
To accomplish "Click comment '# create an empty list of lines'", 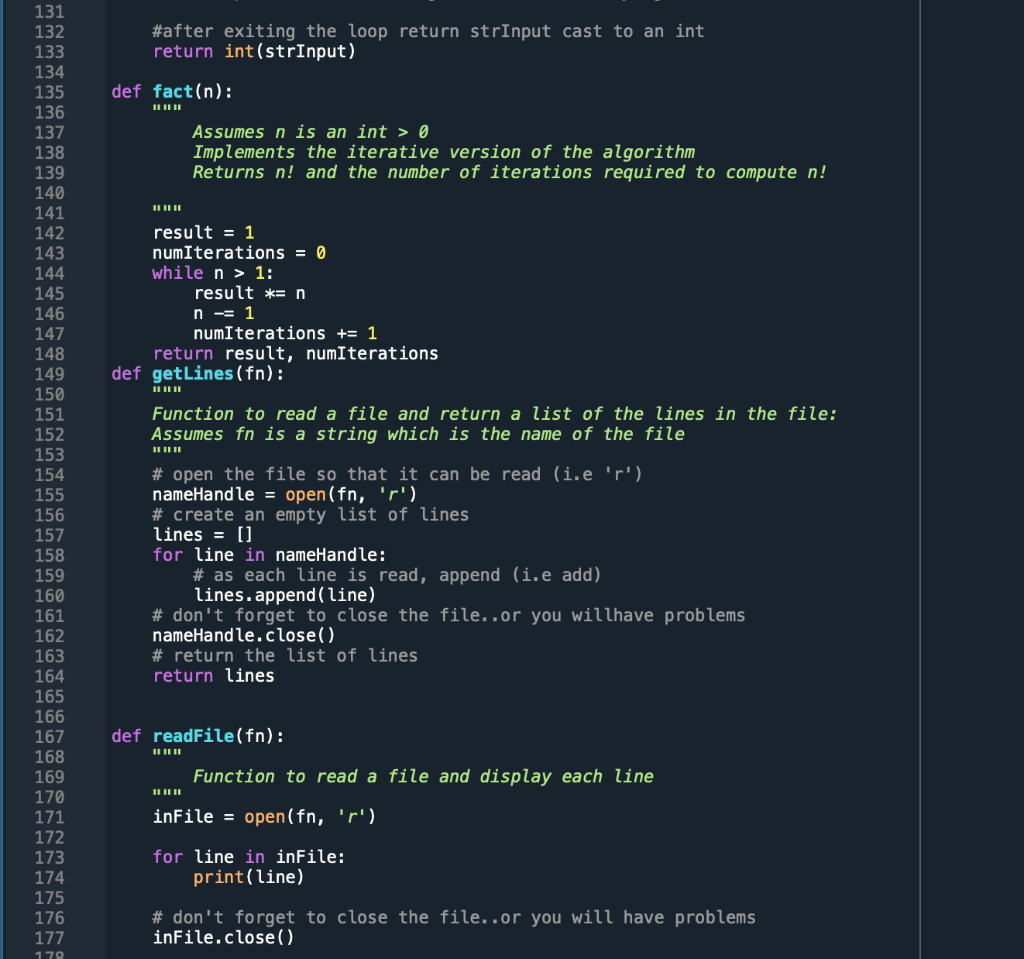I will click(x=310, y=515).
